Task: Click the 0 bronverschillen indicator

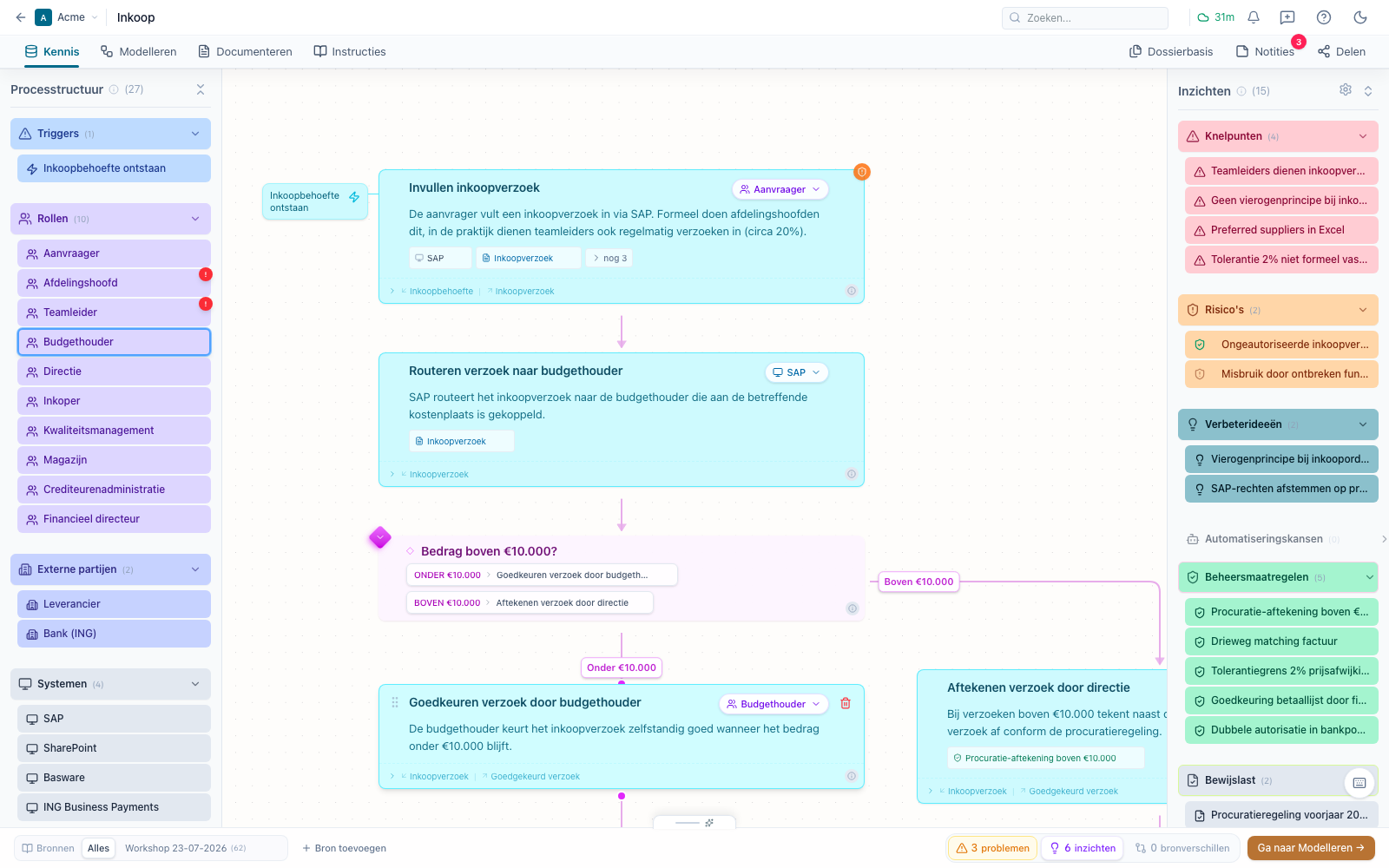Action: click(x=1182, y=848)
